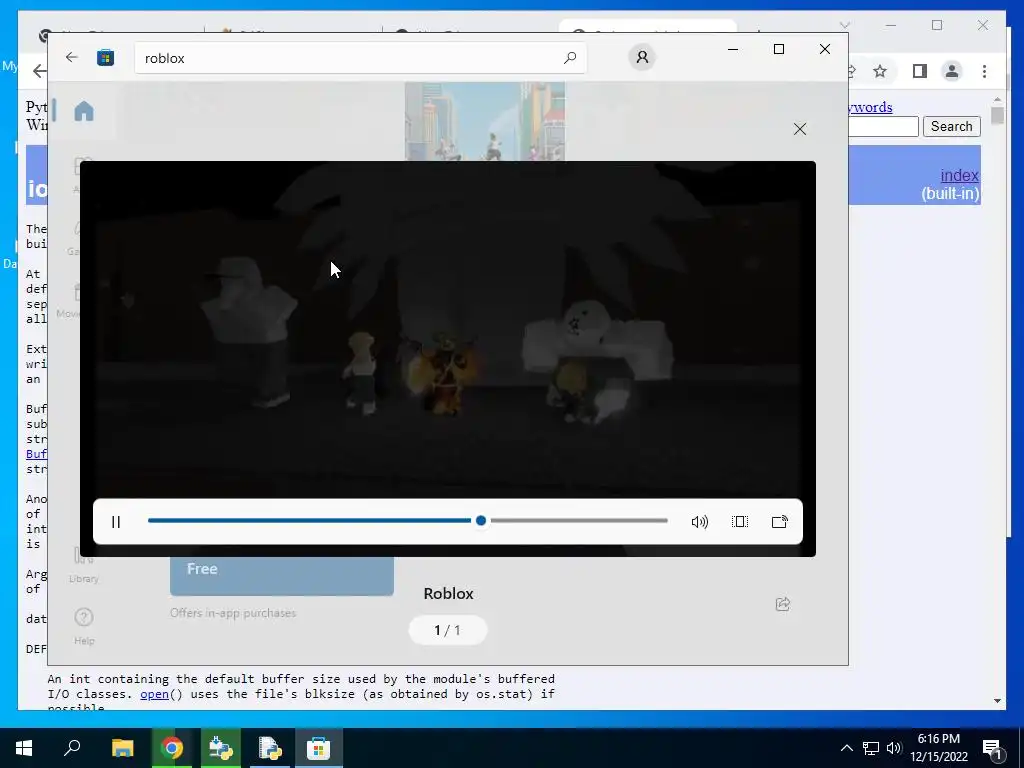Bookmark this page with Chrome star icon
The width and height of the screenshot is (1024, 768).
coord(880,71)
